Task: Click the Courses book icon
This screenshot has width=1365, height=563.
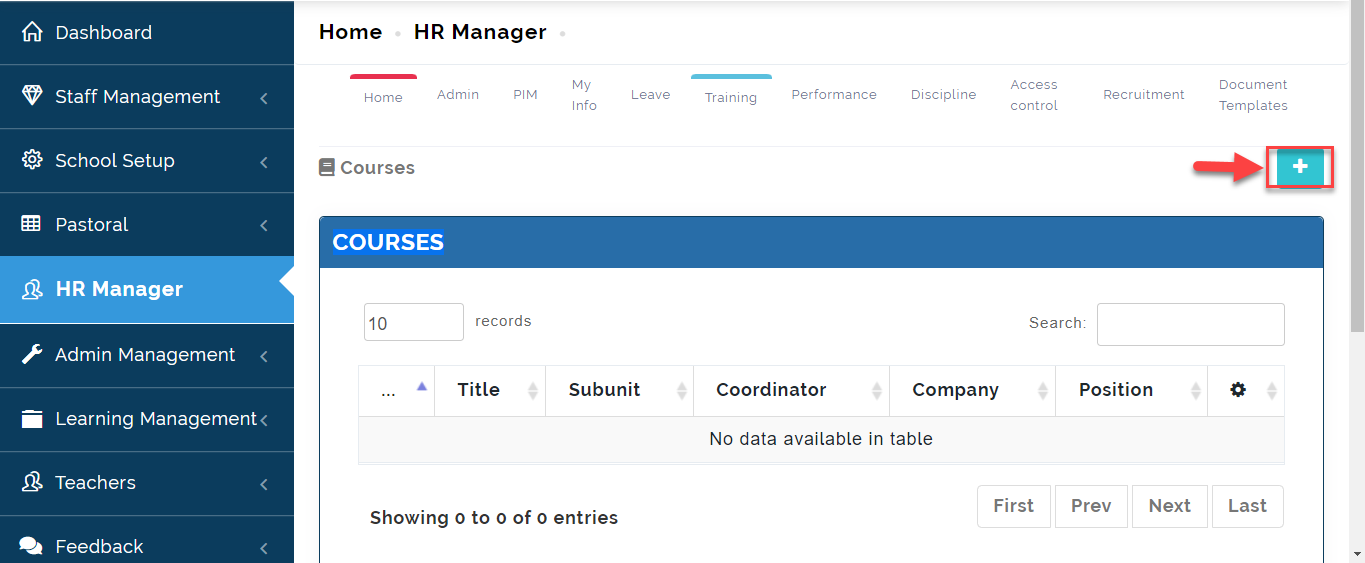Action: pyautogui.click(x=326, y=168)
